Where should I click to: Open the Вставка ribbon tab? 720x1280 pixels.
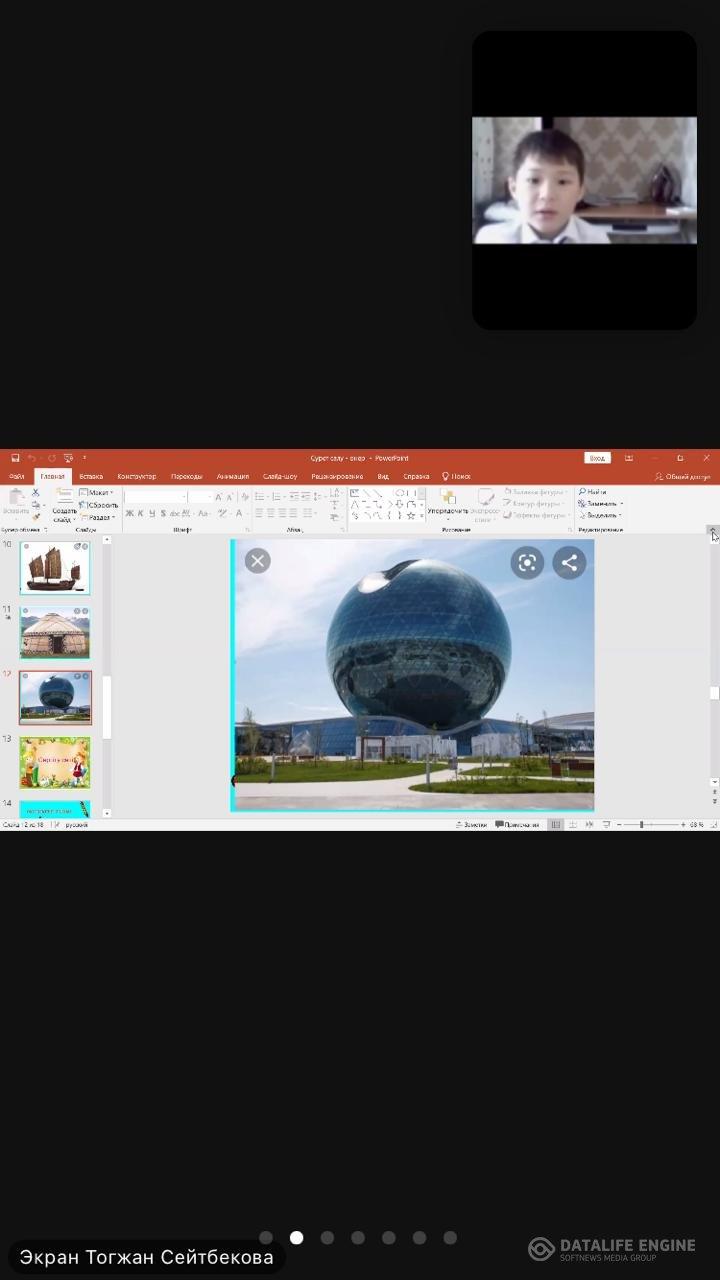click(x=91, y=476)
